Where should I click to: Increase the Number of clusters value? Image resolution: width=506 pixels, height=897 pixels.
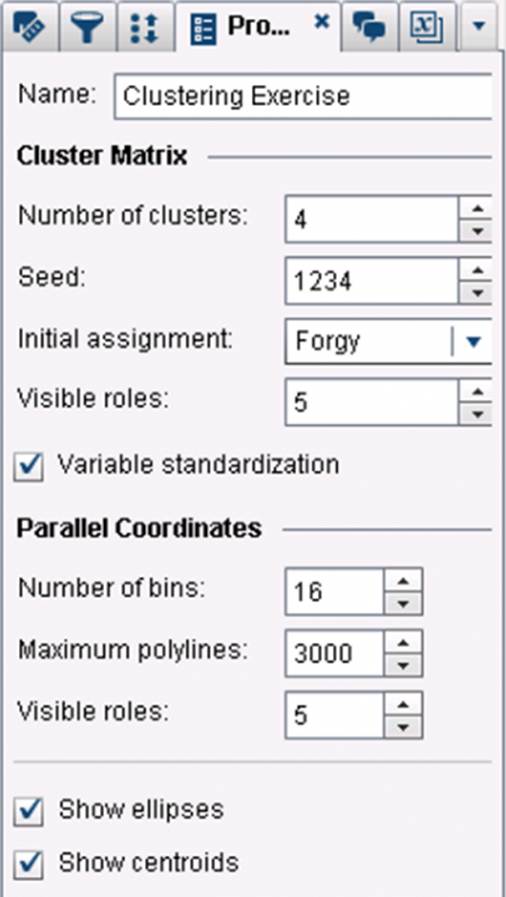click(x=476, y=208)
